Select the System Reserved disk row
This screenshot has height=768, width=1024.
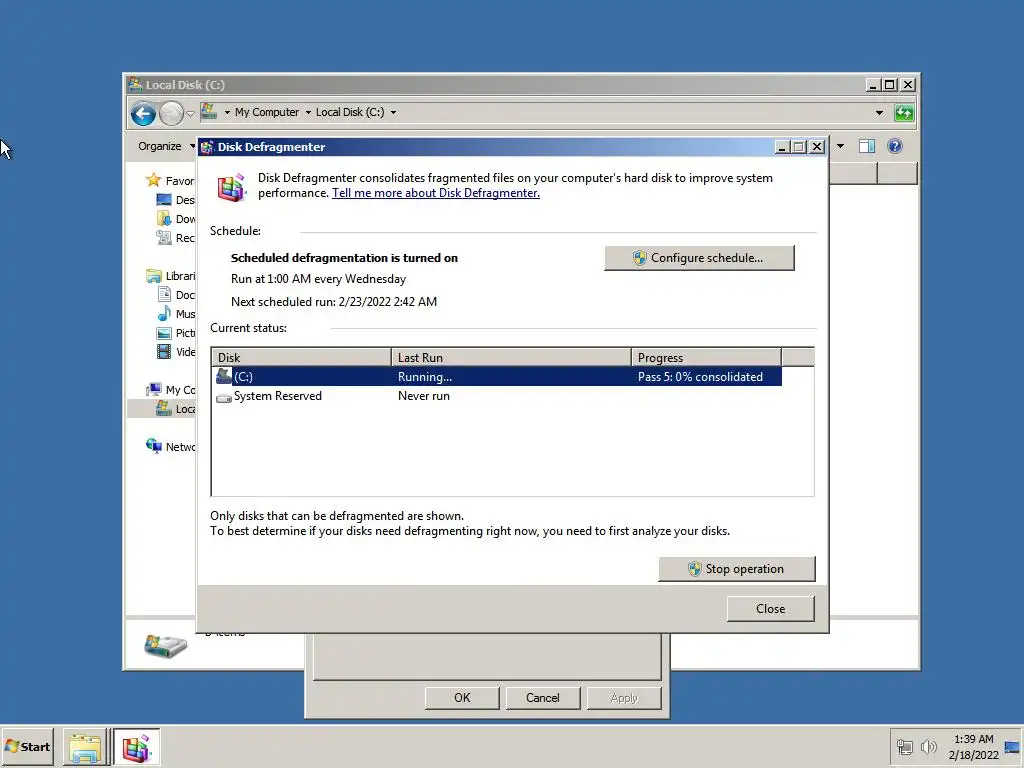tap(496, 396)
